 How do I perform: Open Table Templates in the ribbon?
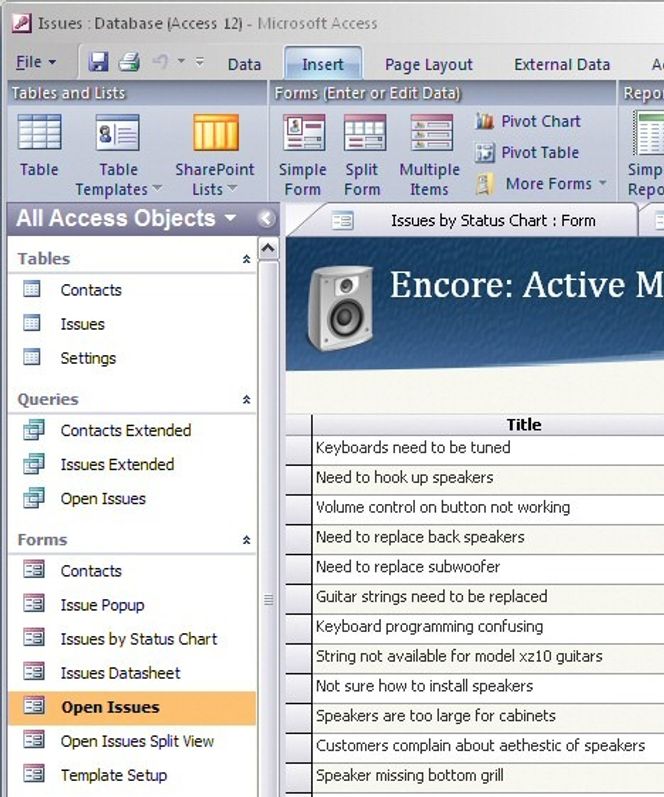(118, 156)
